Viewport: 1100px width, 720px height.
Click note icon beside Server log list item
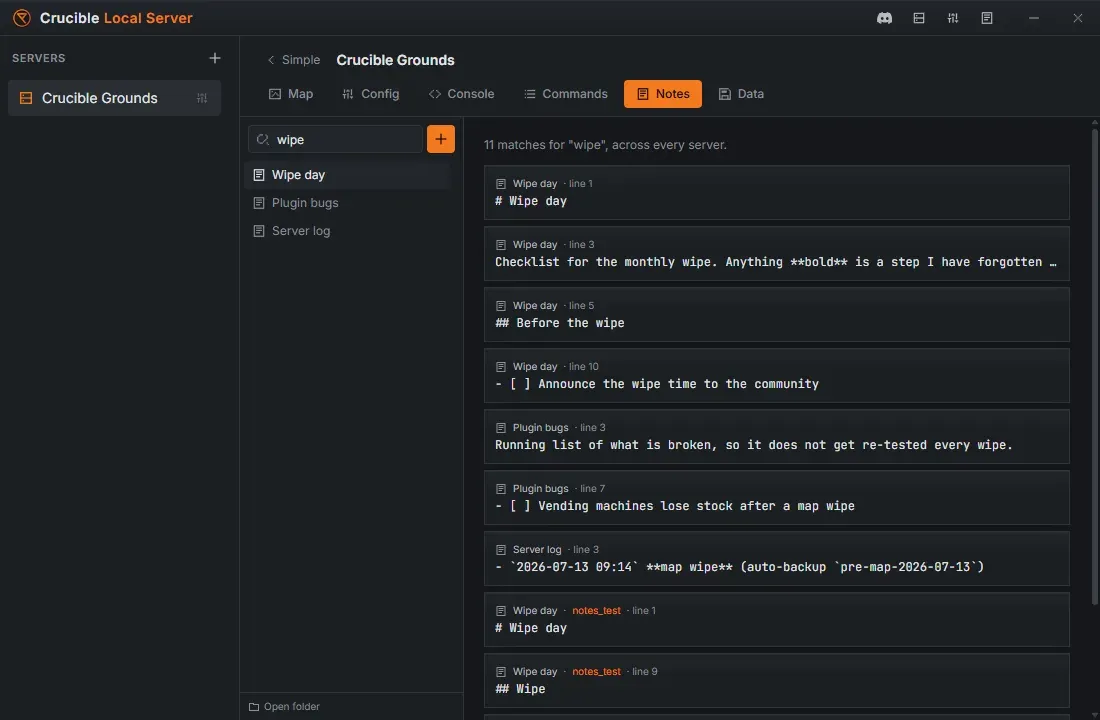[x=259, y=231]
